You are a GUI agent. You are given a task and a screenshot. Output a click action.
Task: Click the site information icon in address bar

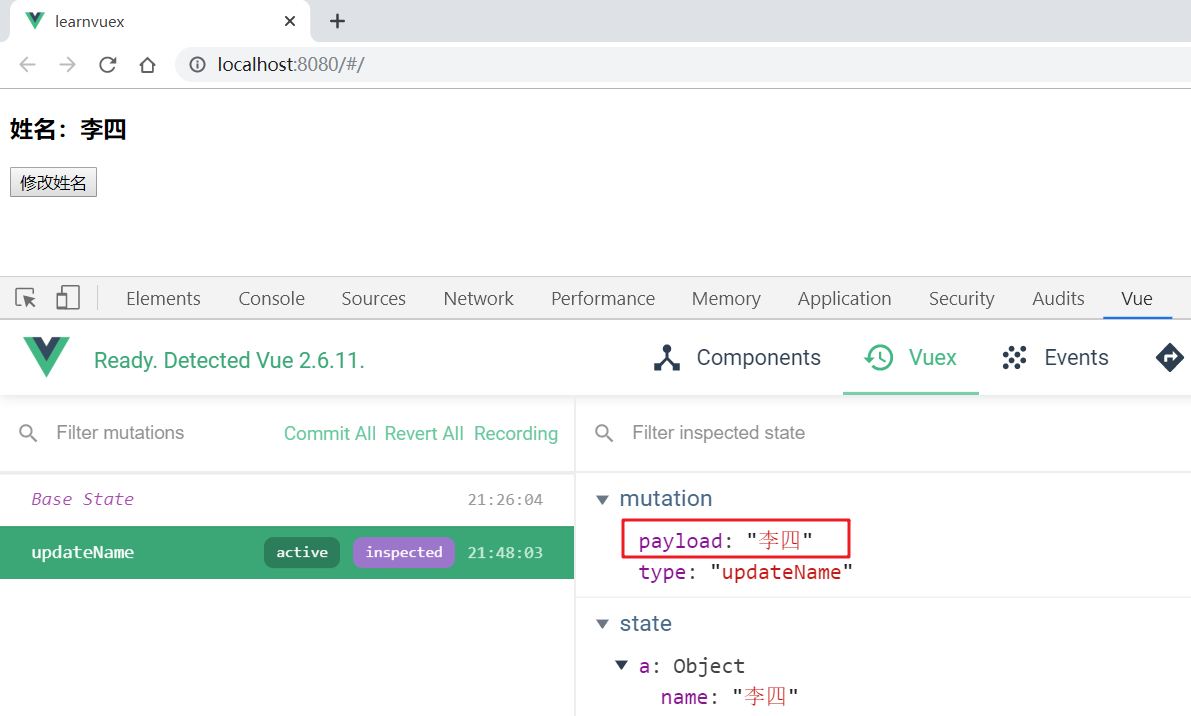pos(198,65)
